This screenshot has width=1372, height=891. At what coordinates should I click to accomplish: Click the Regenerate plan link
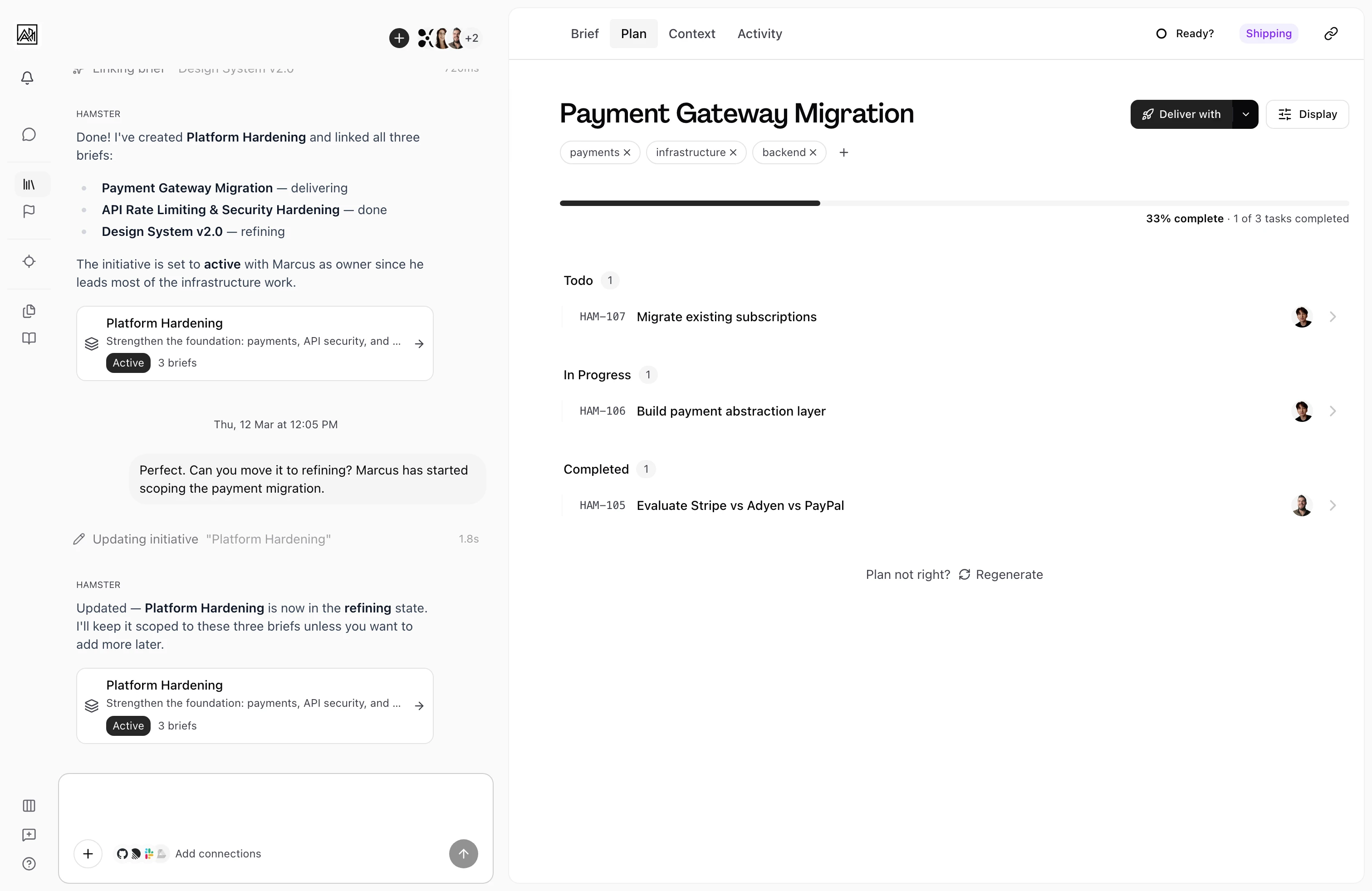coord(1009,574)
